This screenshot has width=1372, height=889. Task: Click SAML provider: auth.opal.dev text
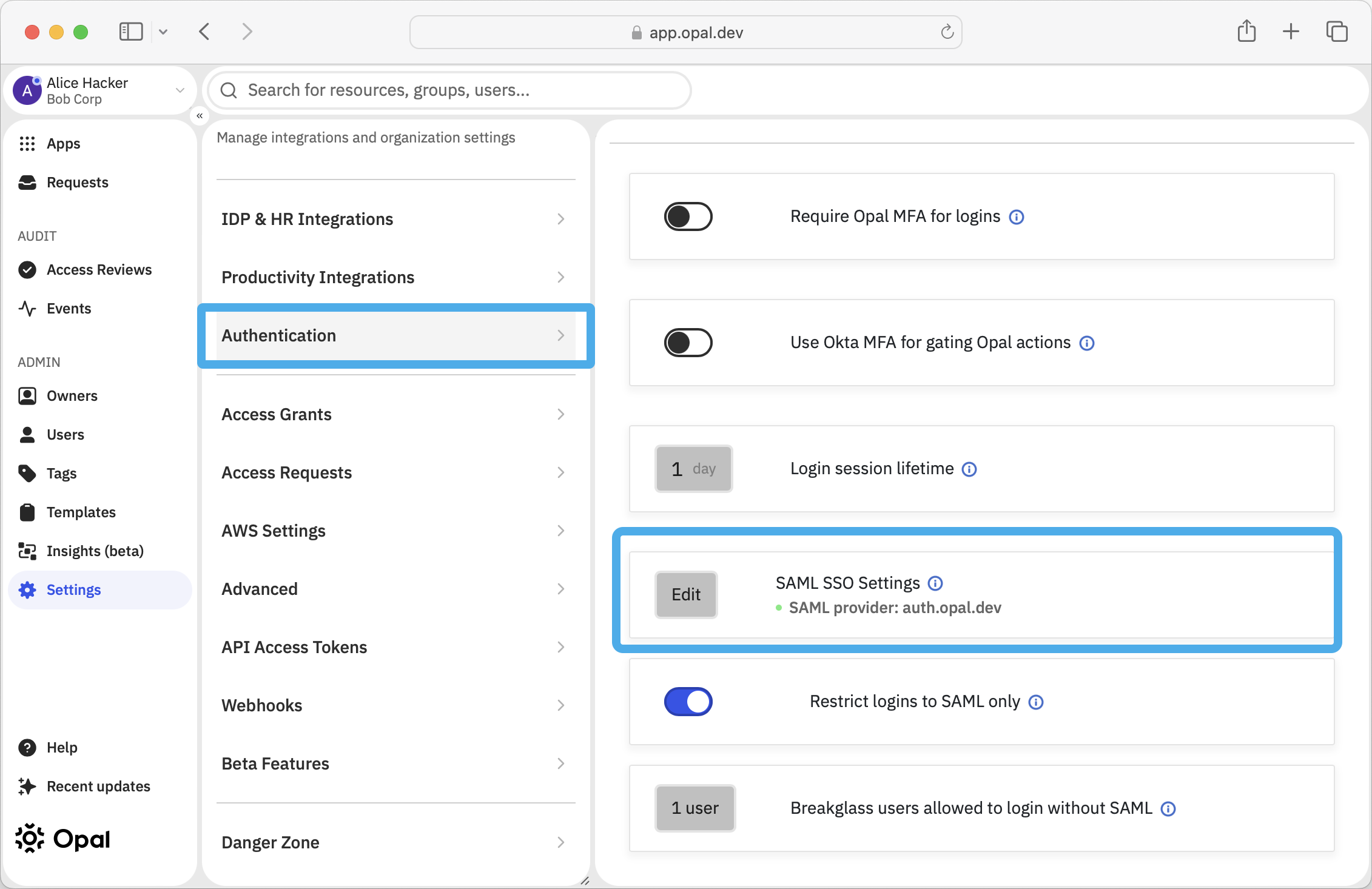895,608
